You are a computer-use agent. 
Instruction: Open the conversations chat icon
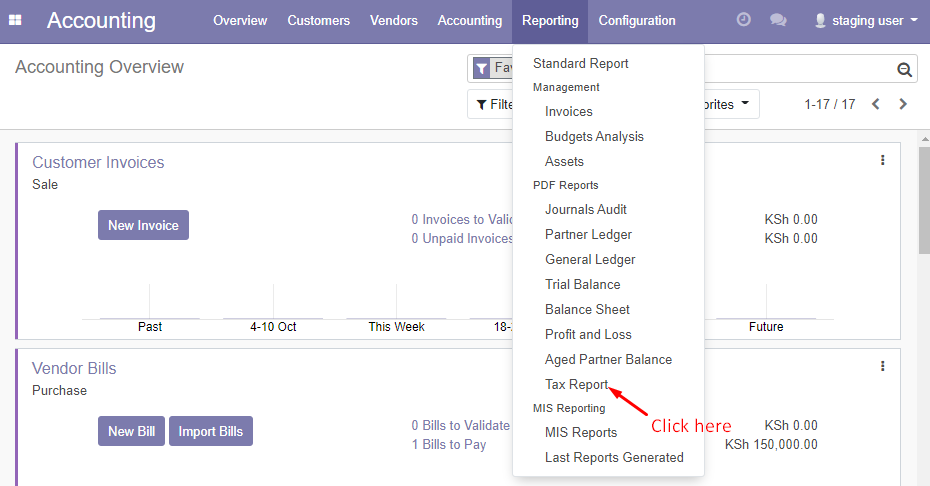pyautogui.click(x=778, y=20)
